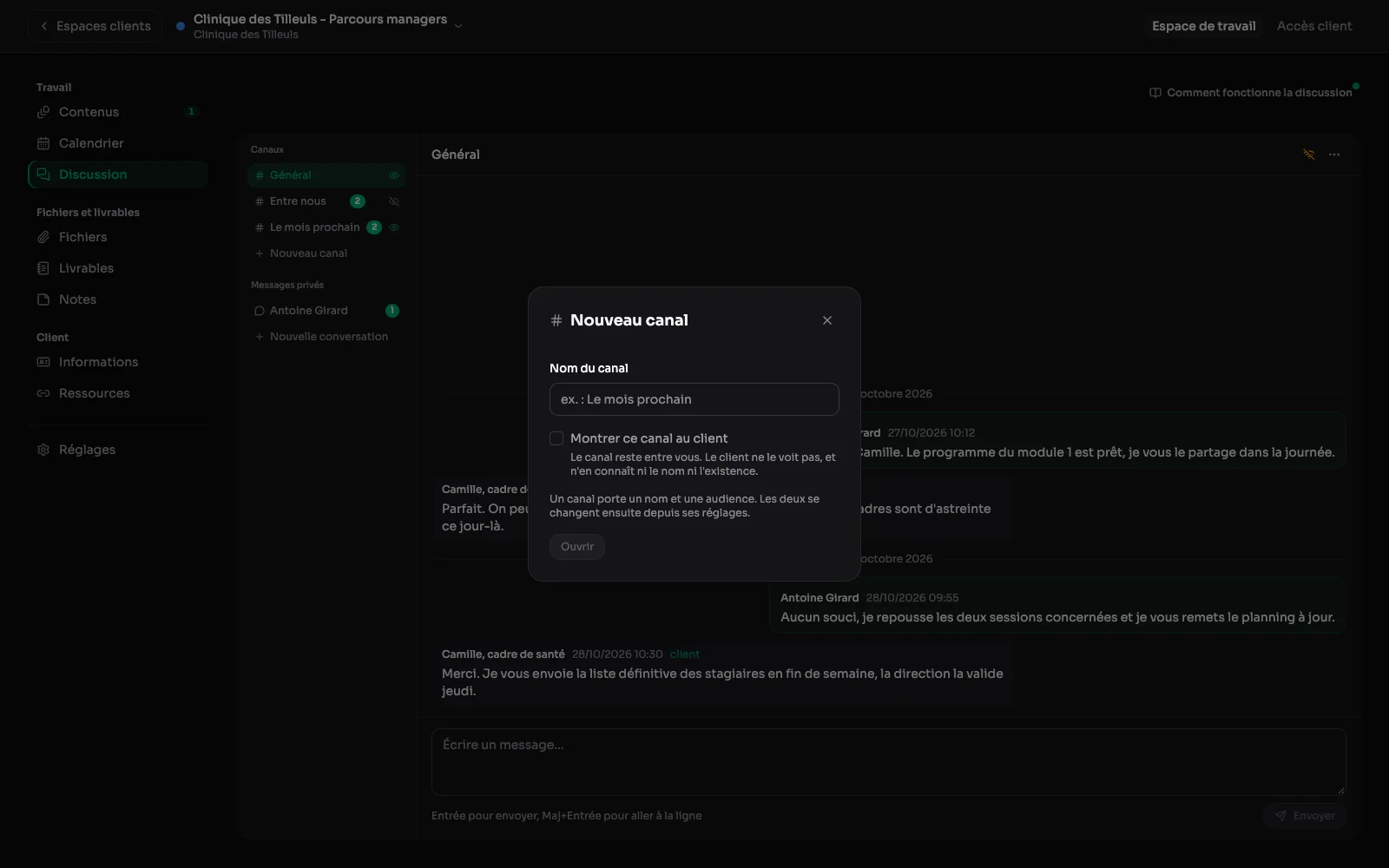
Task: Click the 'Écrire un message' text area
Action: click(x=889, y=762)
